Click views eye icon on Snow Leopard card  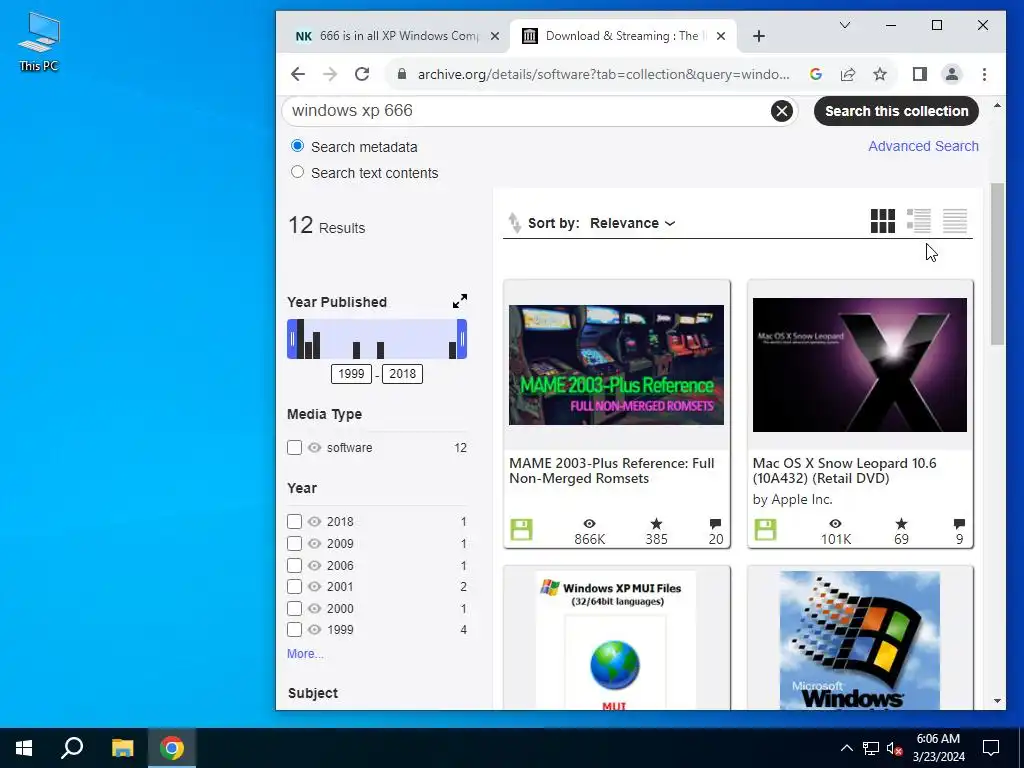tap(835, 523)
